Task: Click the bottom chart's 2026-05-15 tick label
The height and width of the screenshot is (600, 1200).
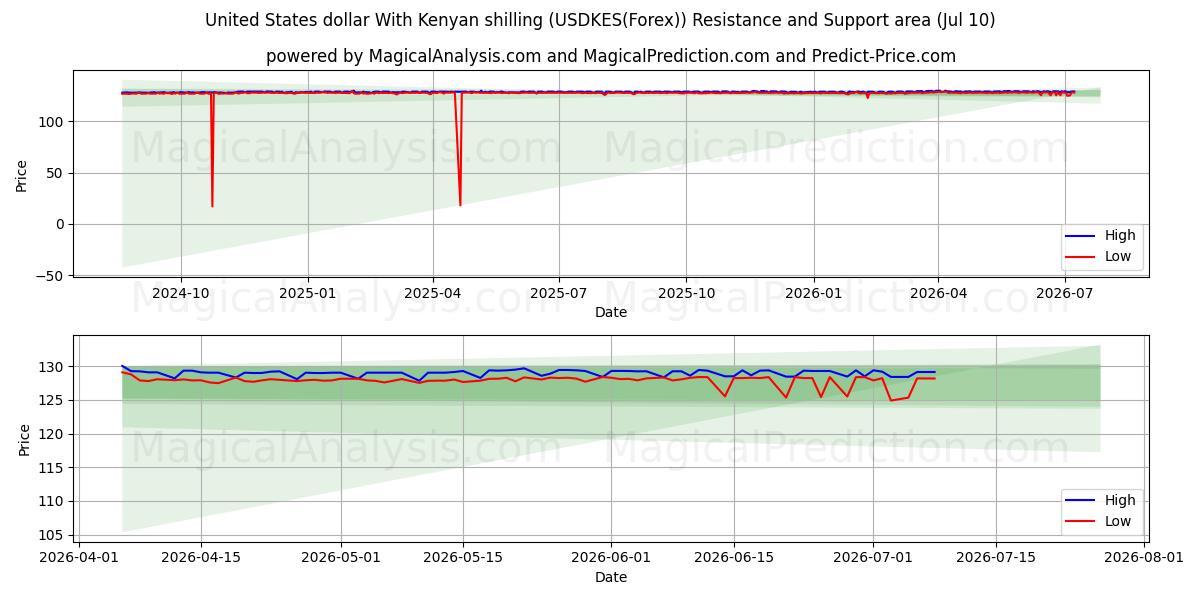Action: [463, 558]
